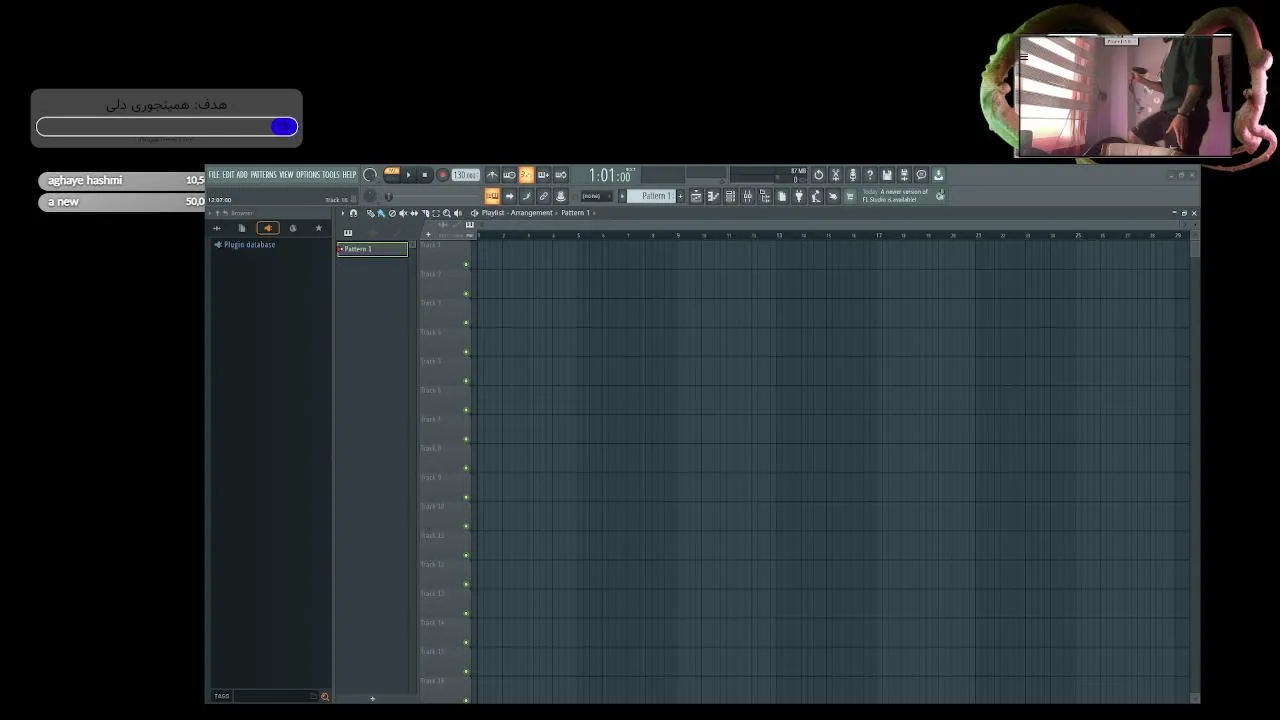Open the ADD menu

[x=242, y=175]
